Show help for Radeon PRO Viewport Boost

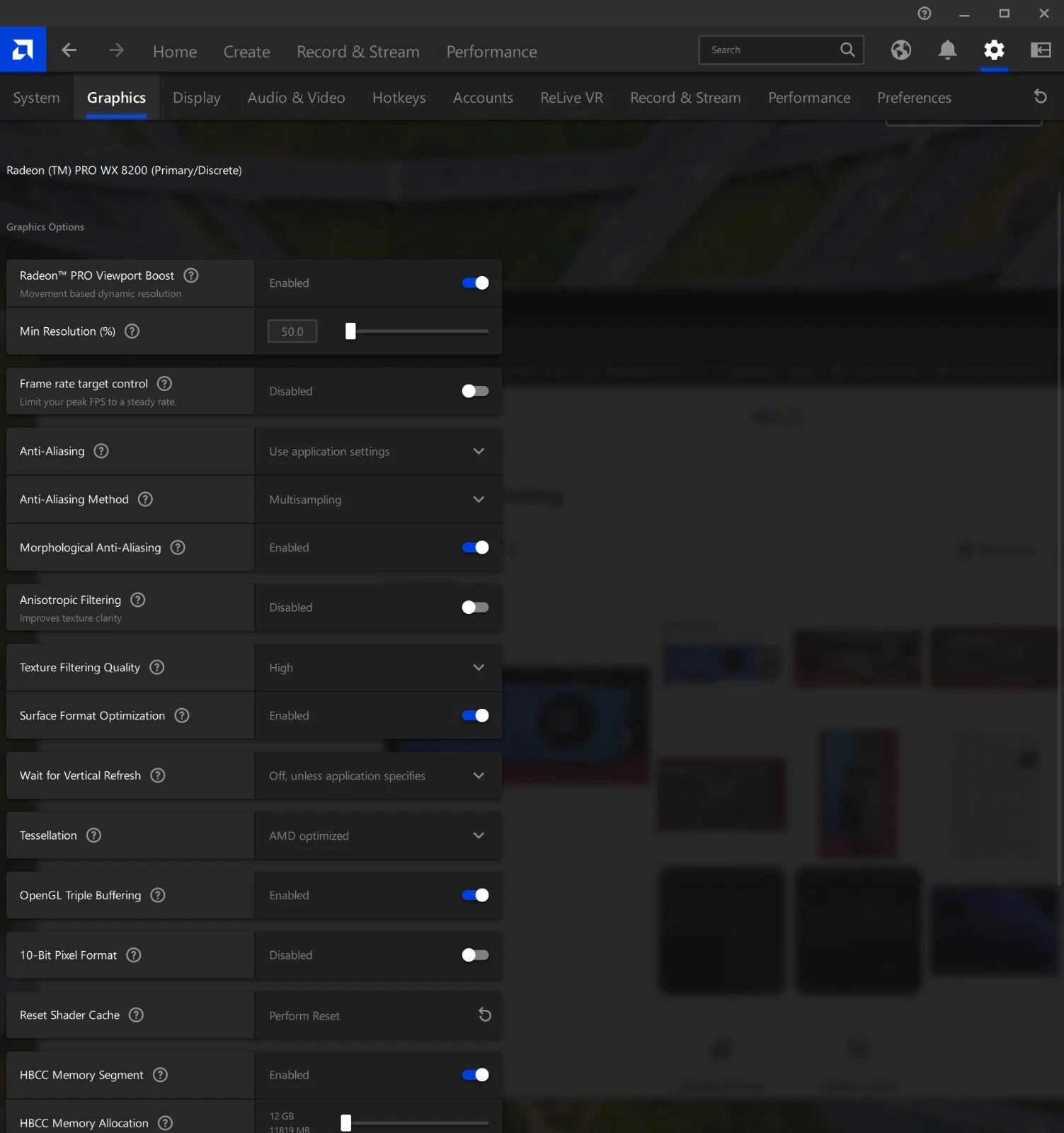191,275
